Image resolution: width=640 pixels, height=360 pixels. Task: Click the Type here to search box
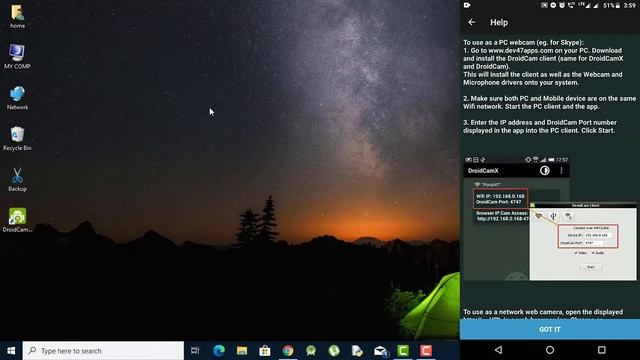pyautogui.click(x=103, y=351)
